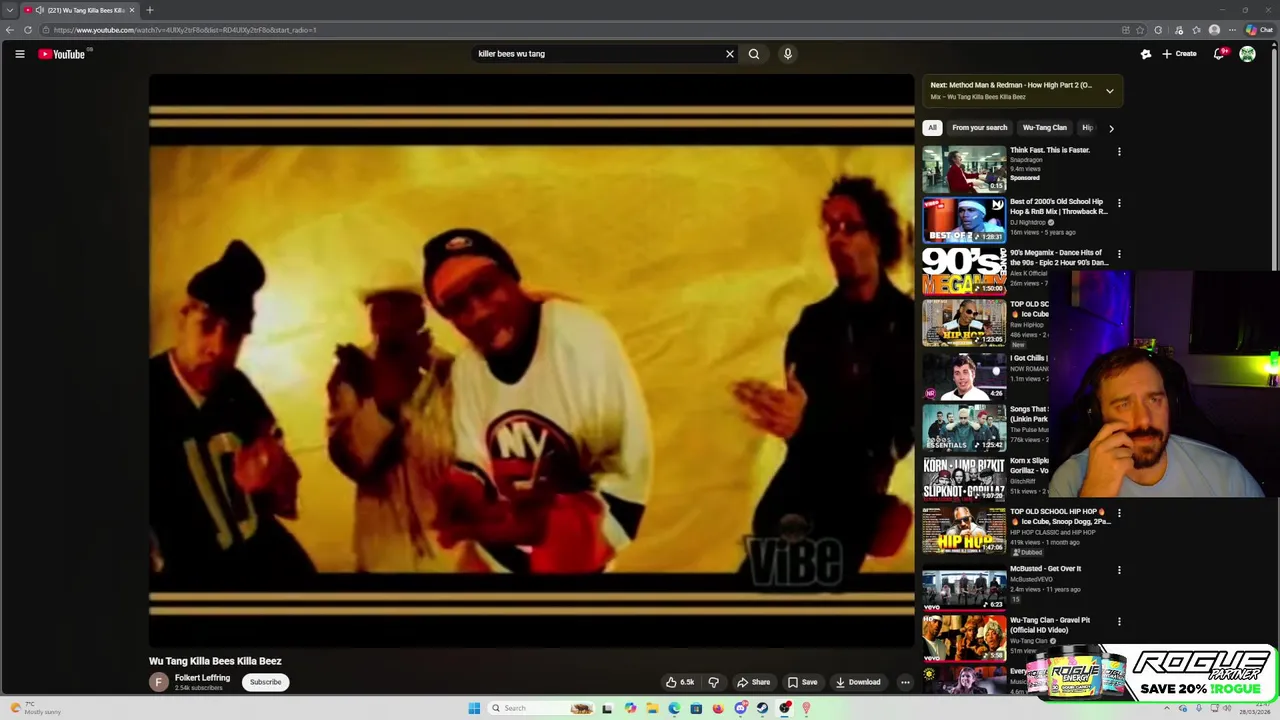Open more actions ellipsis under video
The image size is (1280, 720).
905,682
